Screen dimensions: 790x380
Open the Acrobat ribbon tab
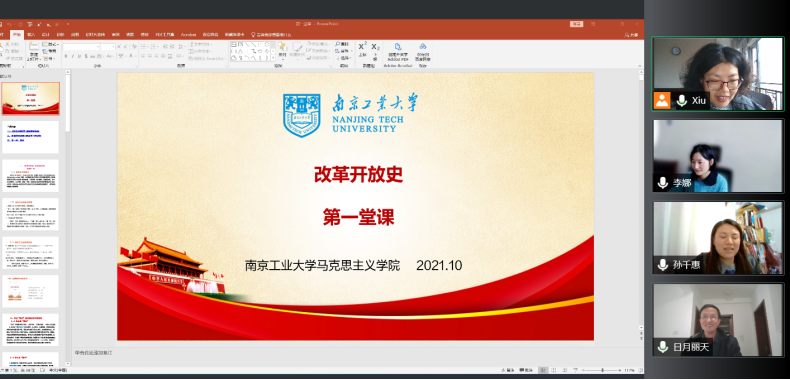point(188,35)
